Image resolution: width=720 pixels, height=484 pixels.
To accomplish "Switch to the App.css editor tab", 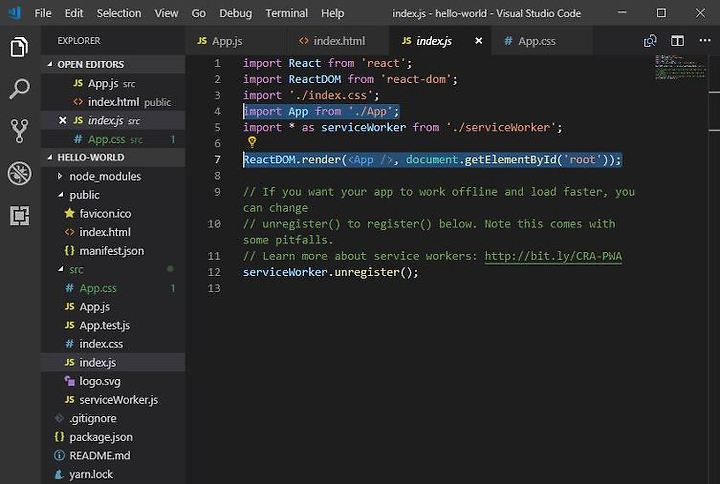I will pos(542,41).
